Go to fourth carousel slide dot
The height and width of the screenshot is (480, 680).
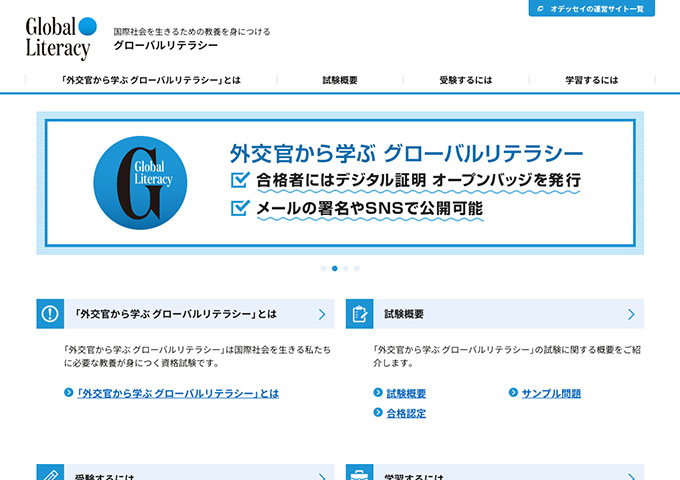tap(357, 268)
